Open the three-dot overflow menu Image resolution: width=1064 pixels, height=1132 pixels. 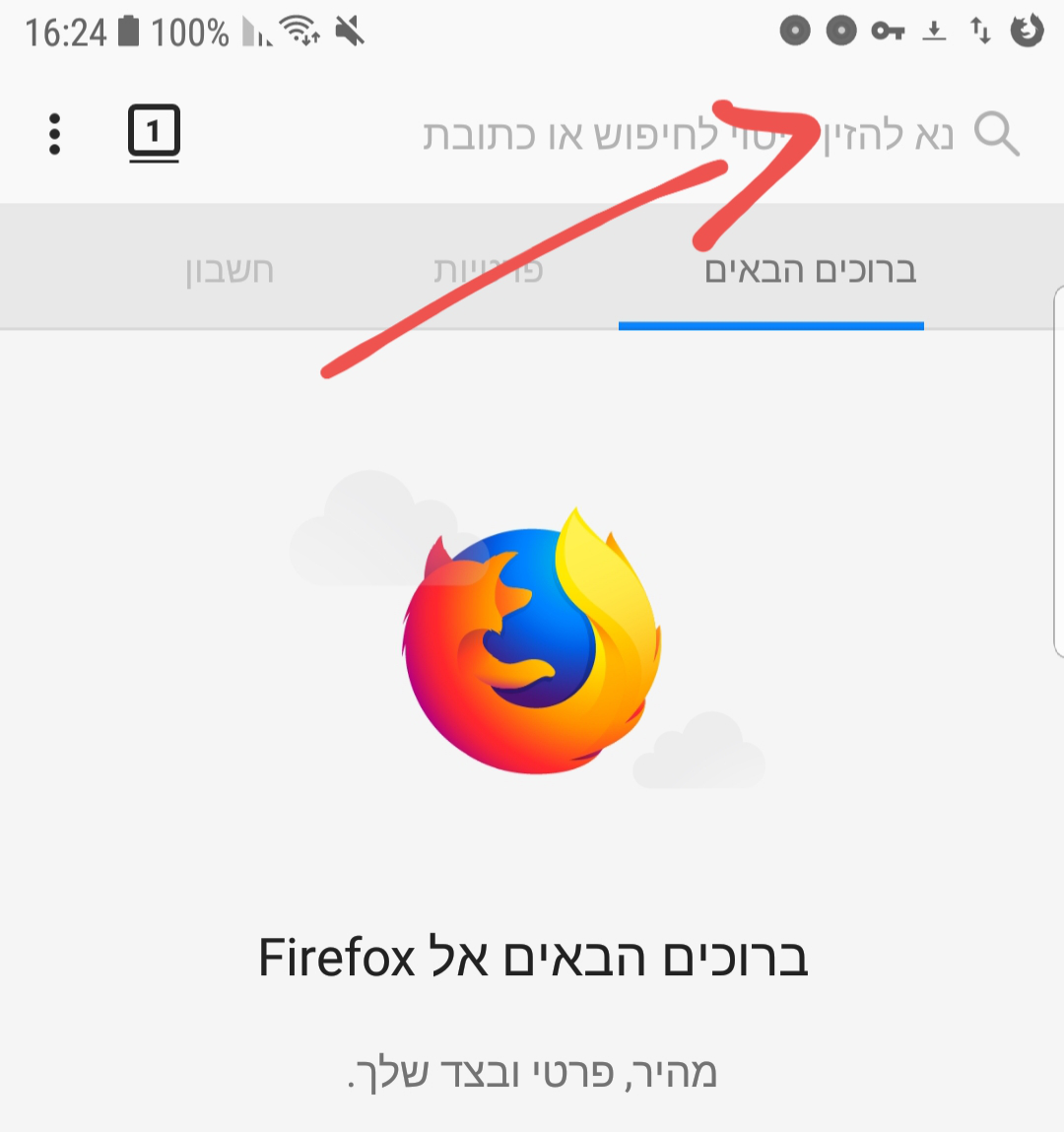coord(54,134)
